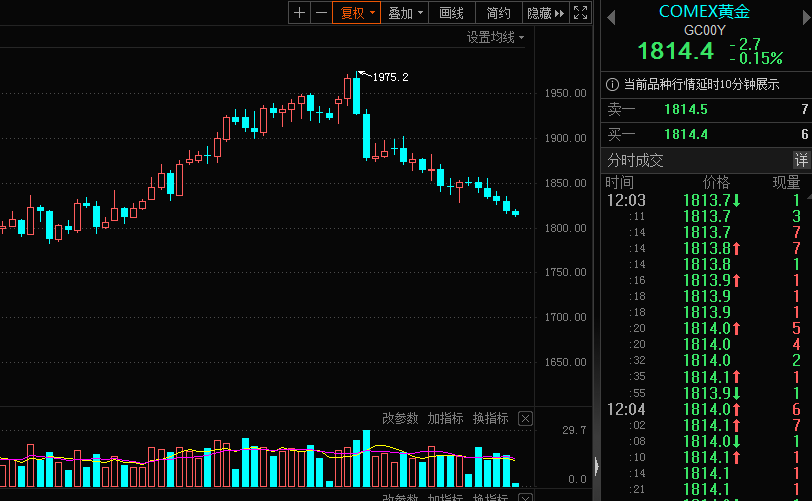Click the plus zoom-in chart button
The image size is (812, 501).
[299, 13]
